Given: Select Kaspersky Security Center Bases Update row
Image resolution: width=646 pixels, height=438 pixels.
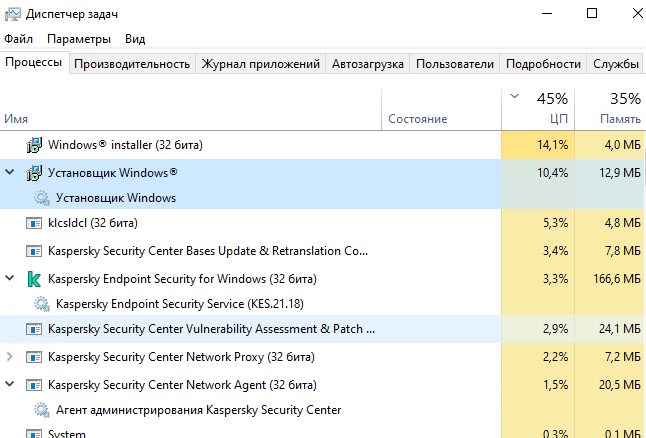Looking at the screenshot, I should tap(323, 251).
